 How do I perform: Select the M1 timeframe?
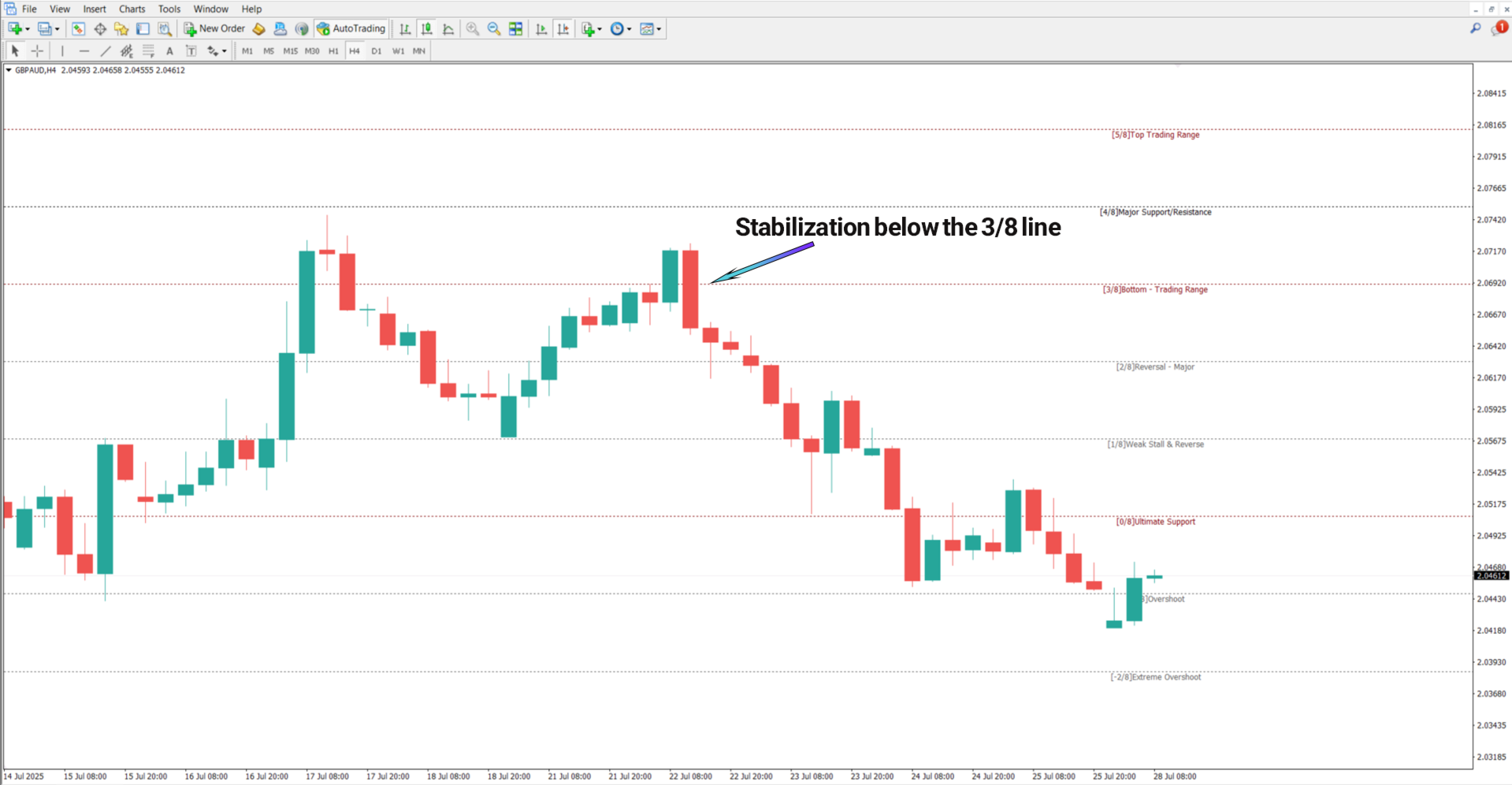247,50
